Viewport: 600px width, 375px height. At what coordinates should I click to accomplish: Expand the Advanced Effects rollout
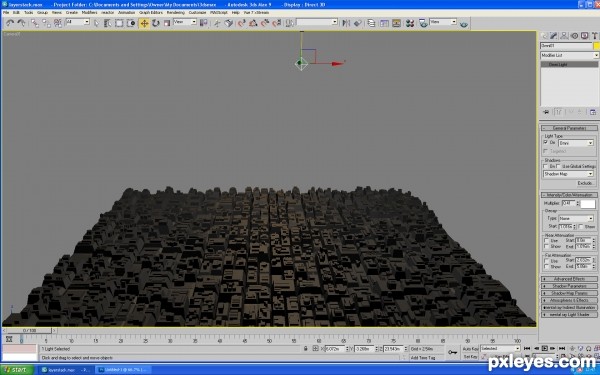[569, 279]
